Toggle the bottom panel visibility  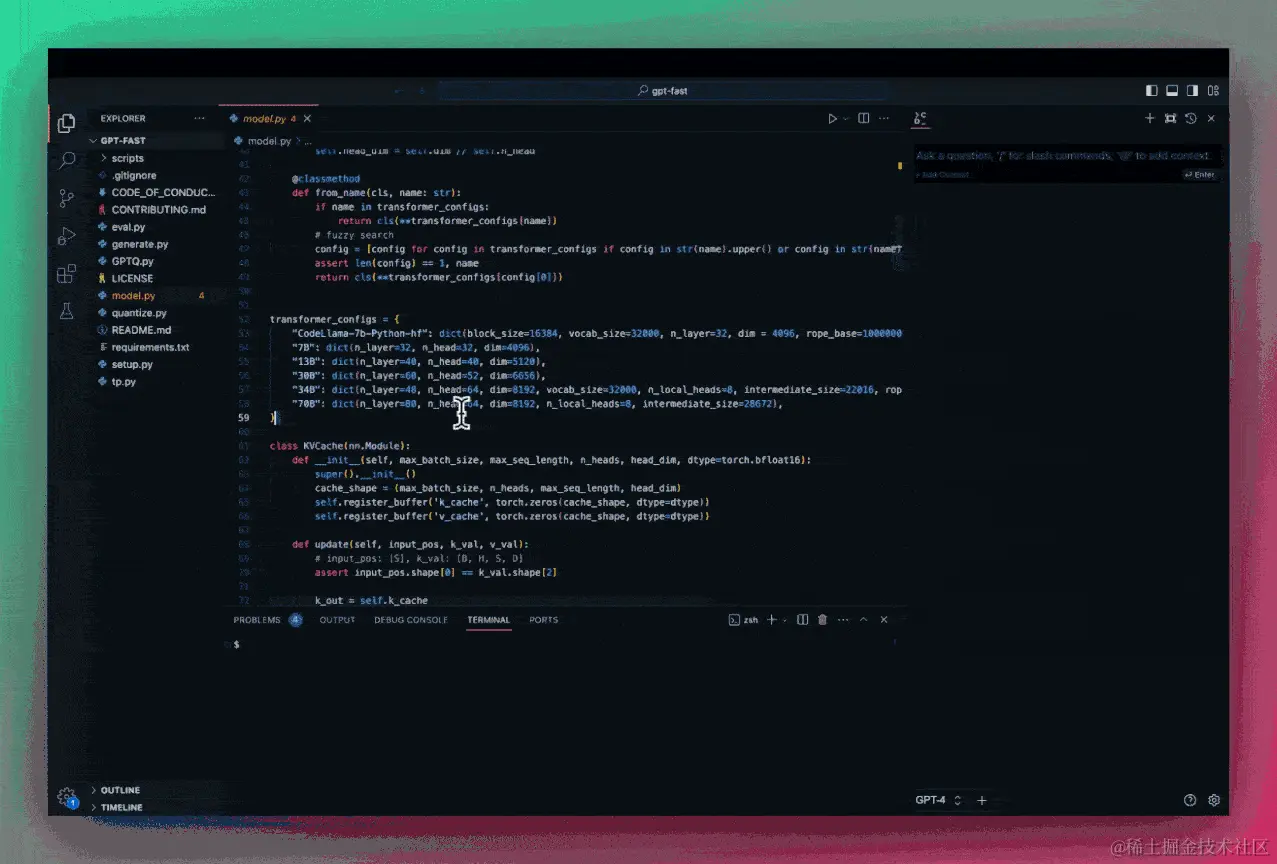click(1172, 90)
